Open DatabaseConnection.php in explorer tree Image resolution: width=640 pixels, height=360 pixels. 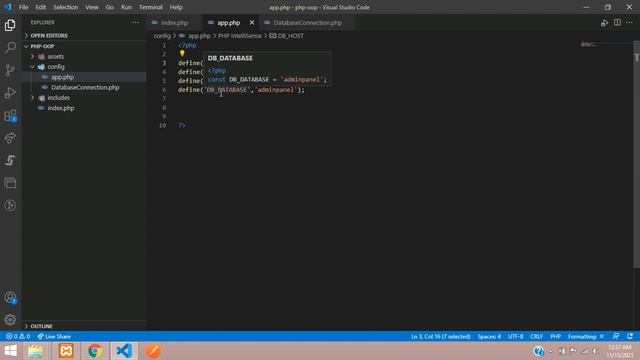point(85,87)
